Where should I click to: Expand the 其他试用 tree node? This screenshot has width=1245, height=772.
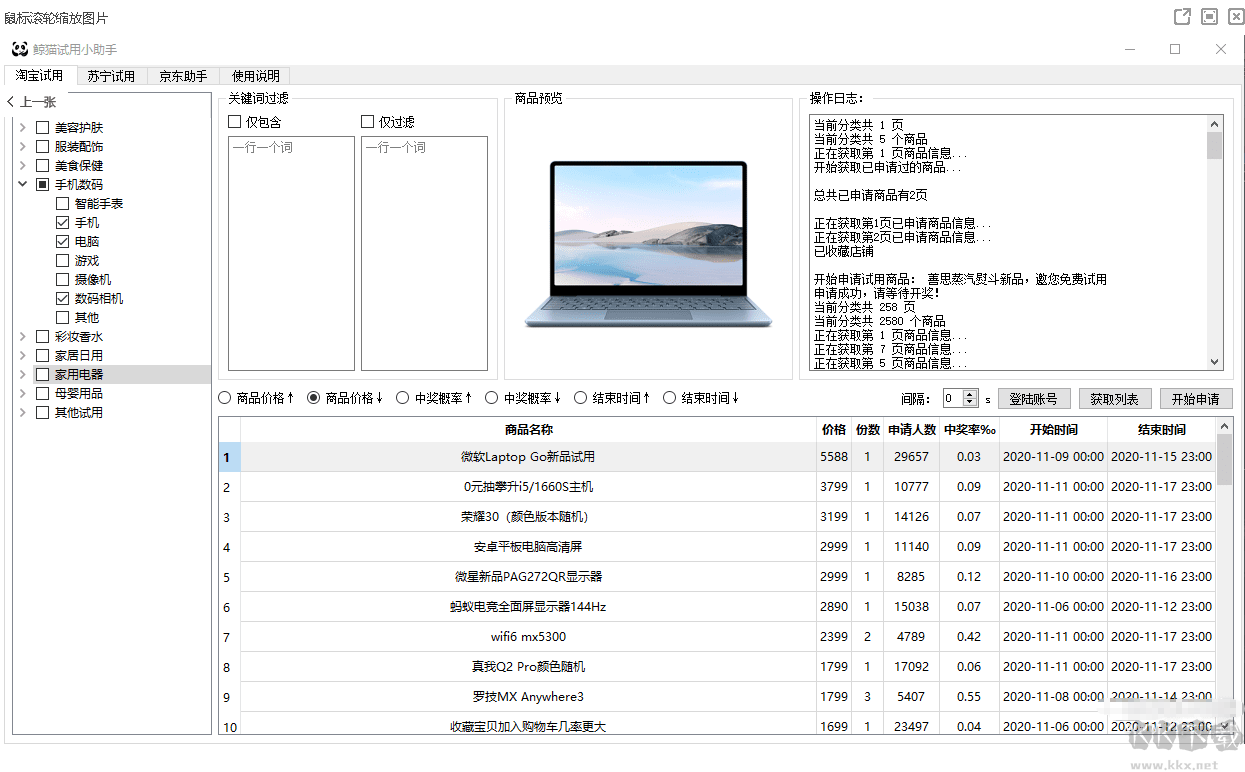pyautogui.click(x=22, y=413)
